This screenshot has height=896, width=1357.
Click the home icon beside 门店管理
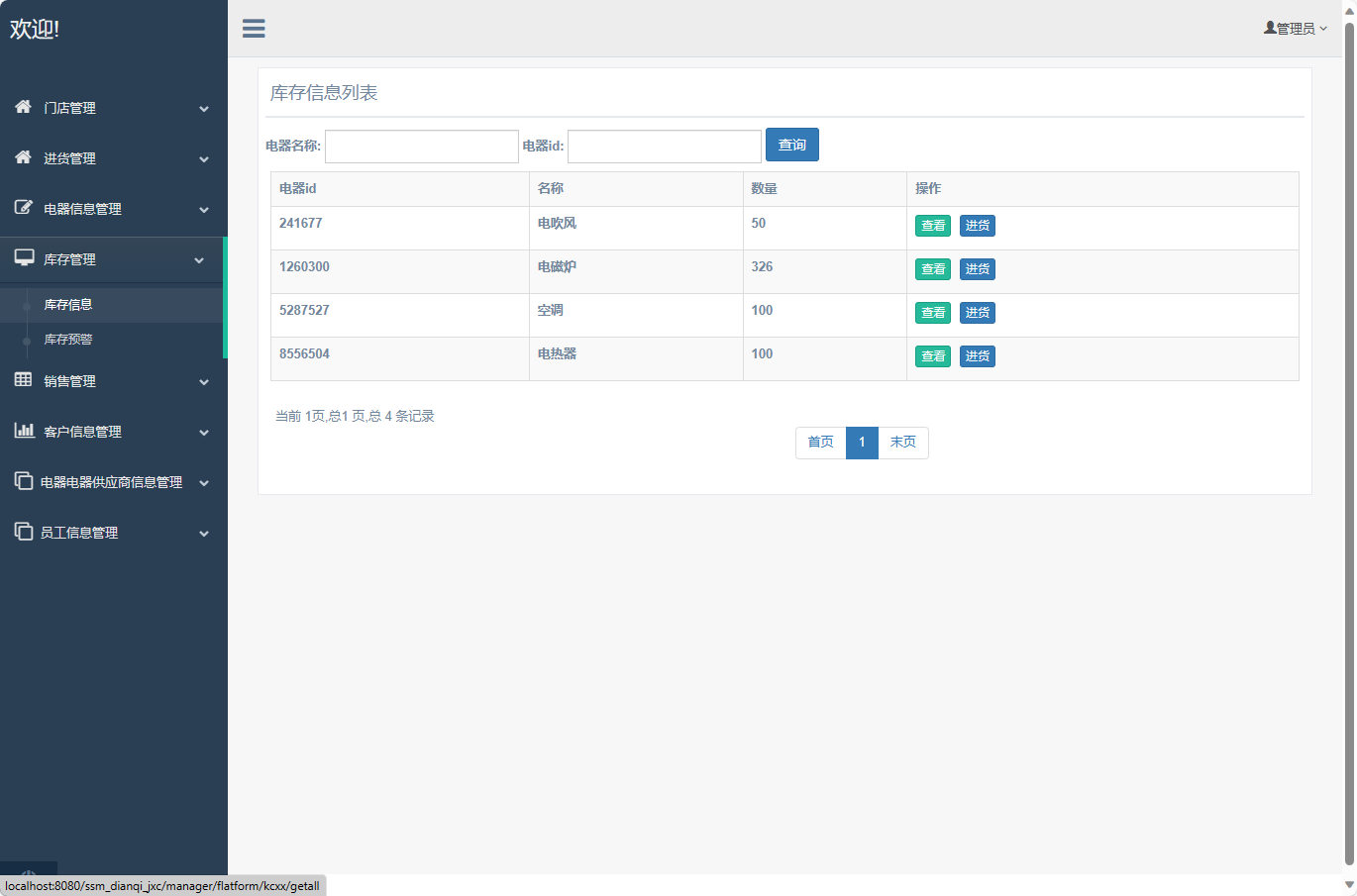click(23, 107)
